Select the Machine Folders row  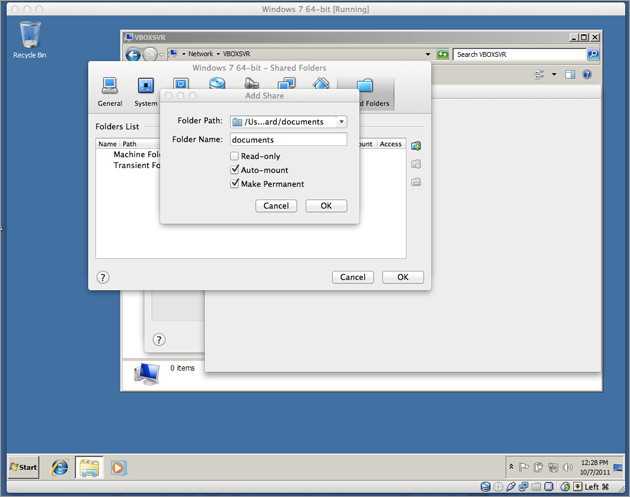coord(137,154)
